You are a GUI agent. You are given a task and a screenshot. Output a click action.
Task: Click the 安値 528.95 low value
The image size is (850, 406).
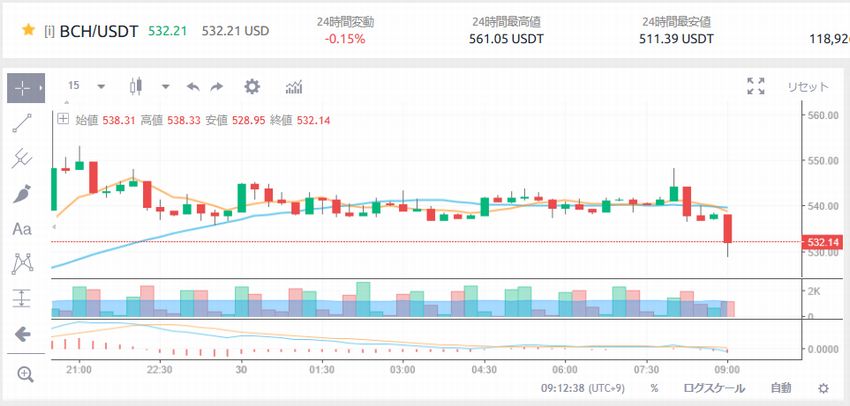tap(235, 120)
